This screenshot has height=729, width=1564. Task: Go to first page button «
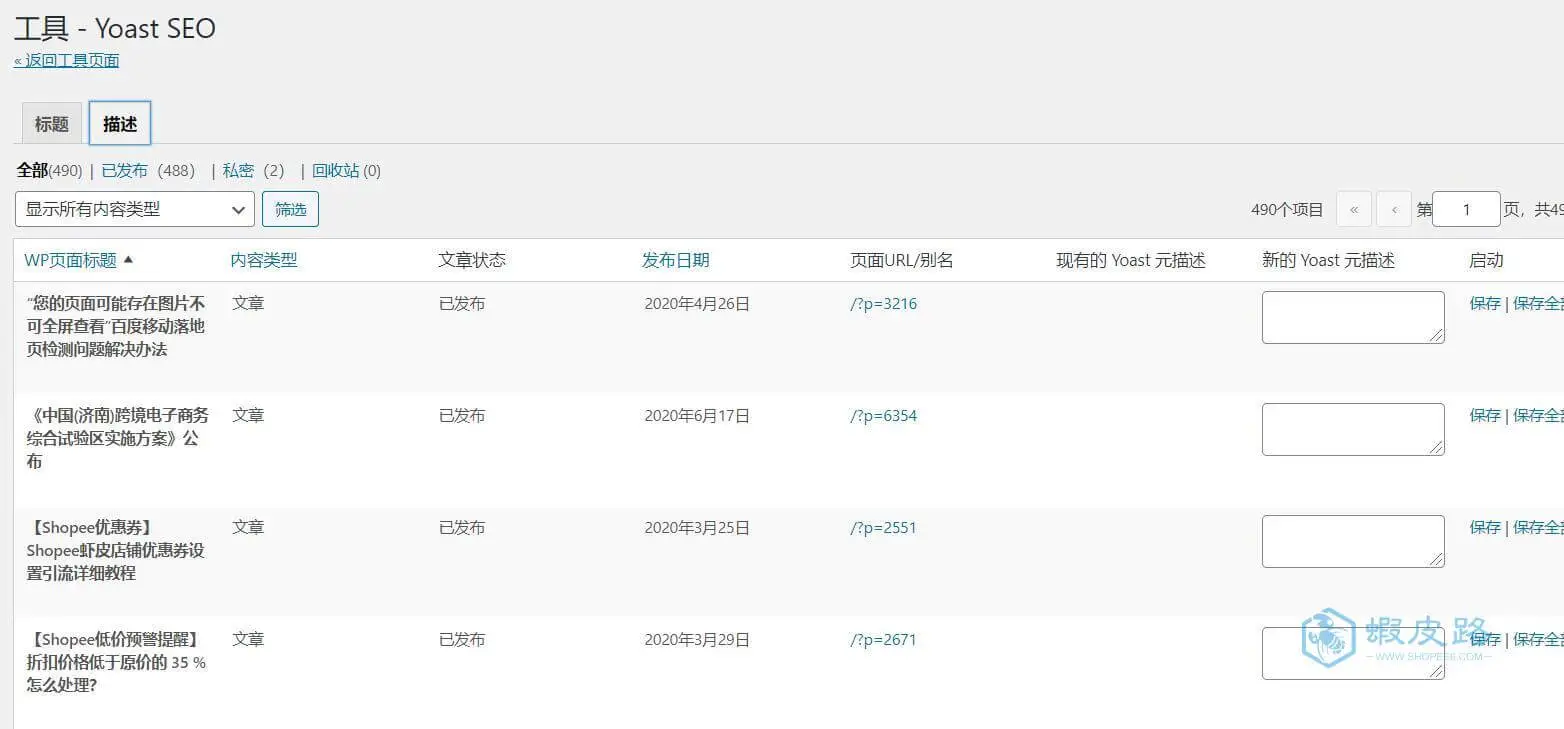pyautogui.click(x=1354, y=209)
